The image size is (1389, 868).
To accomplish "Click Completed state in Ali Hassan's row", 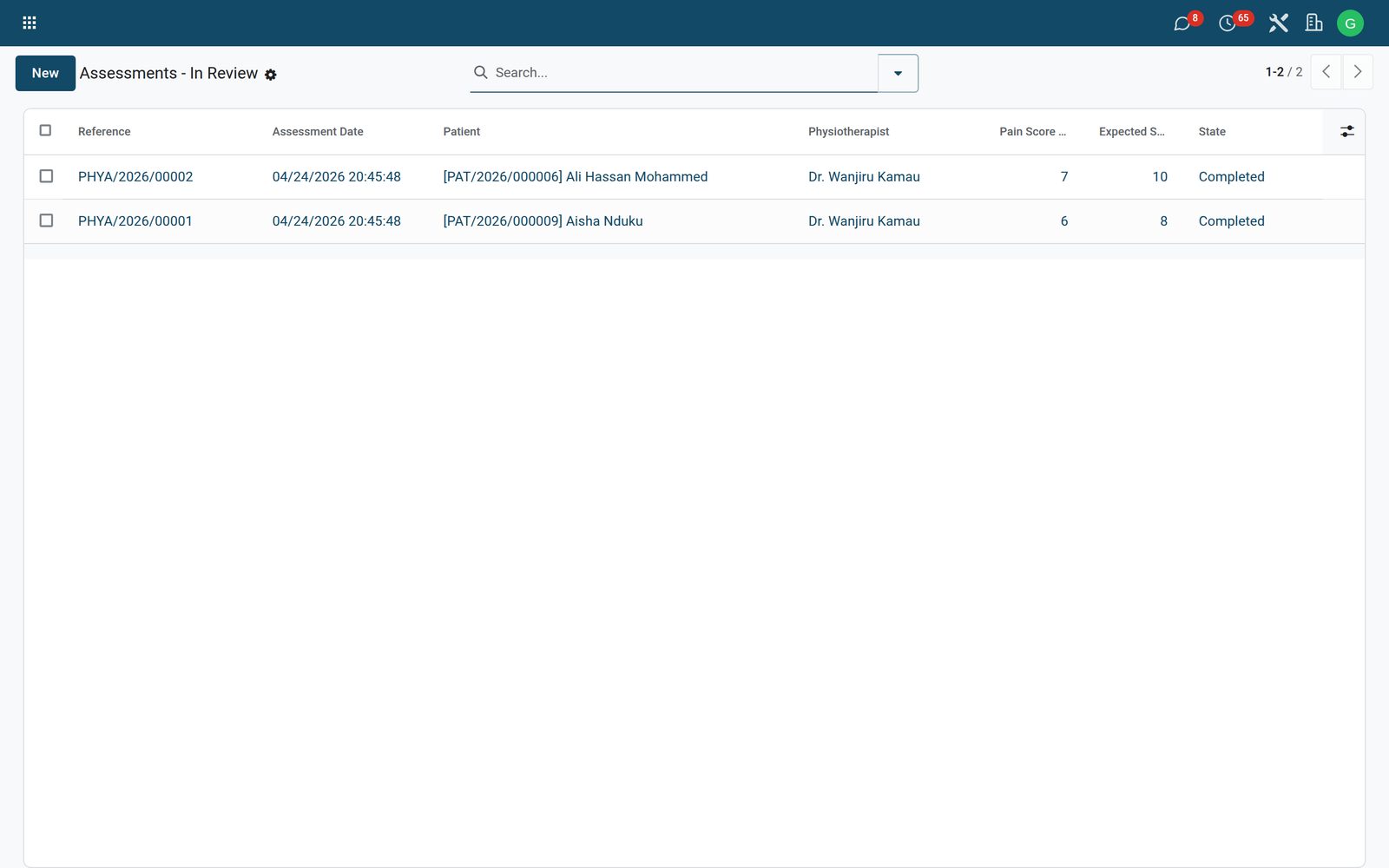I will (1231, 177).
